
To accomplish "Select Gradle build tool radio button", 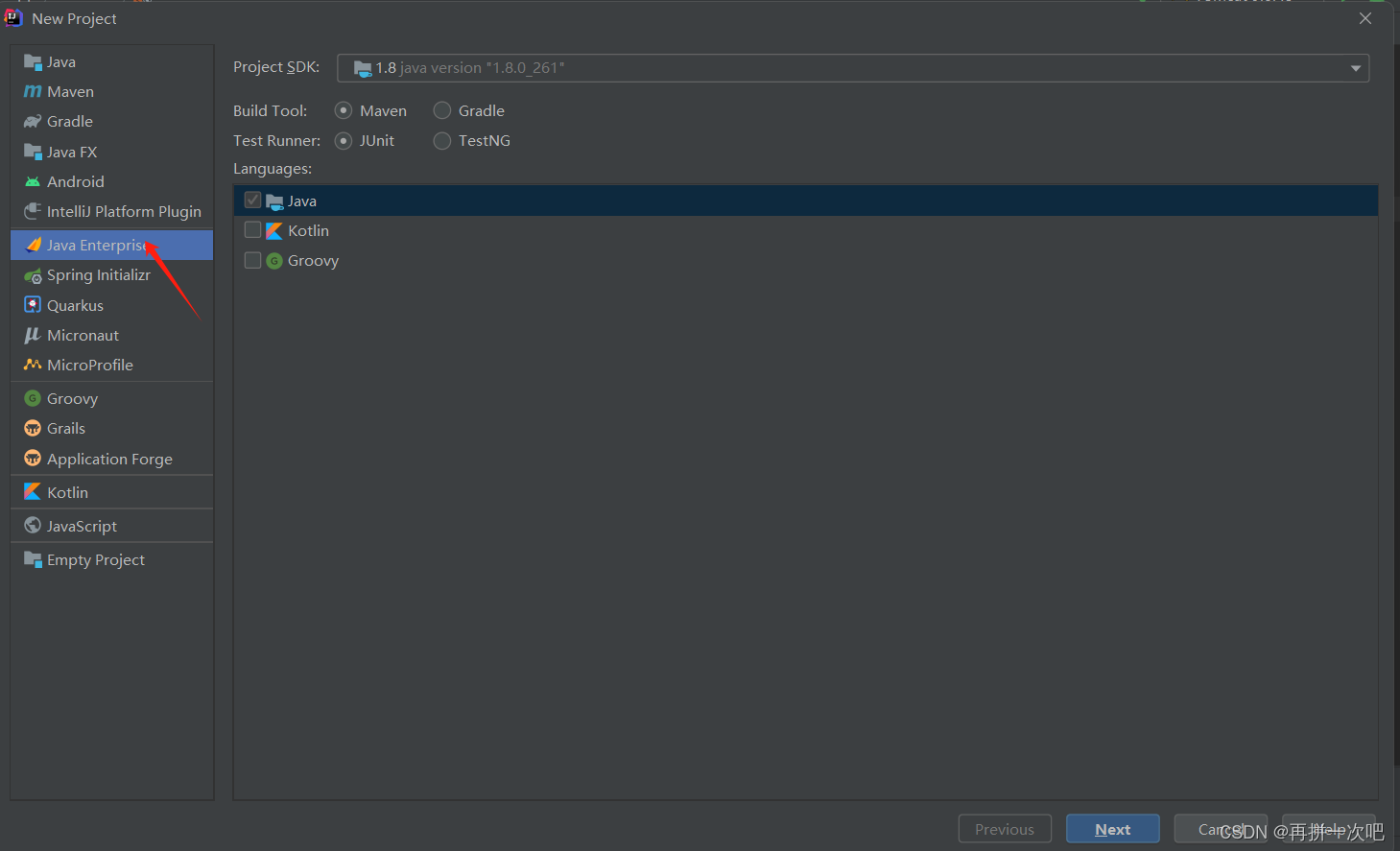I will point(442,110).
